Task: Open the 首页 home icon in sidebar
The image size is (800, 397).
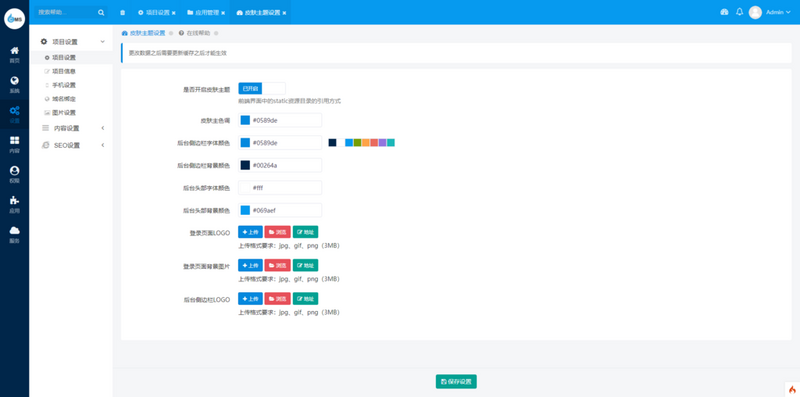Action: pos(14,54)
